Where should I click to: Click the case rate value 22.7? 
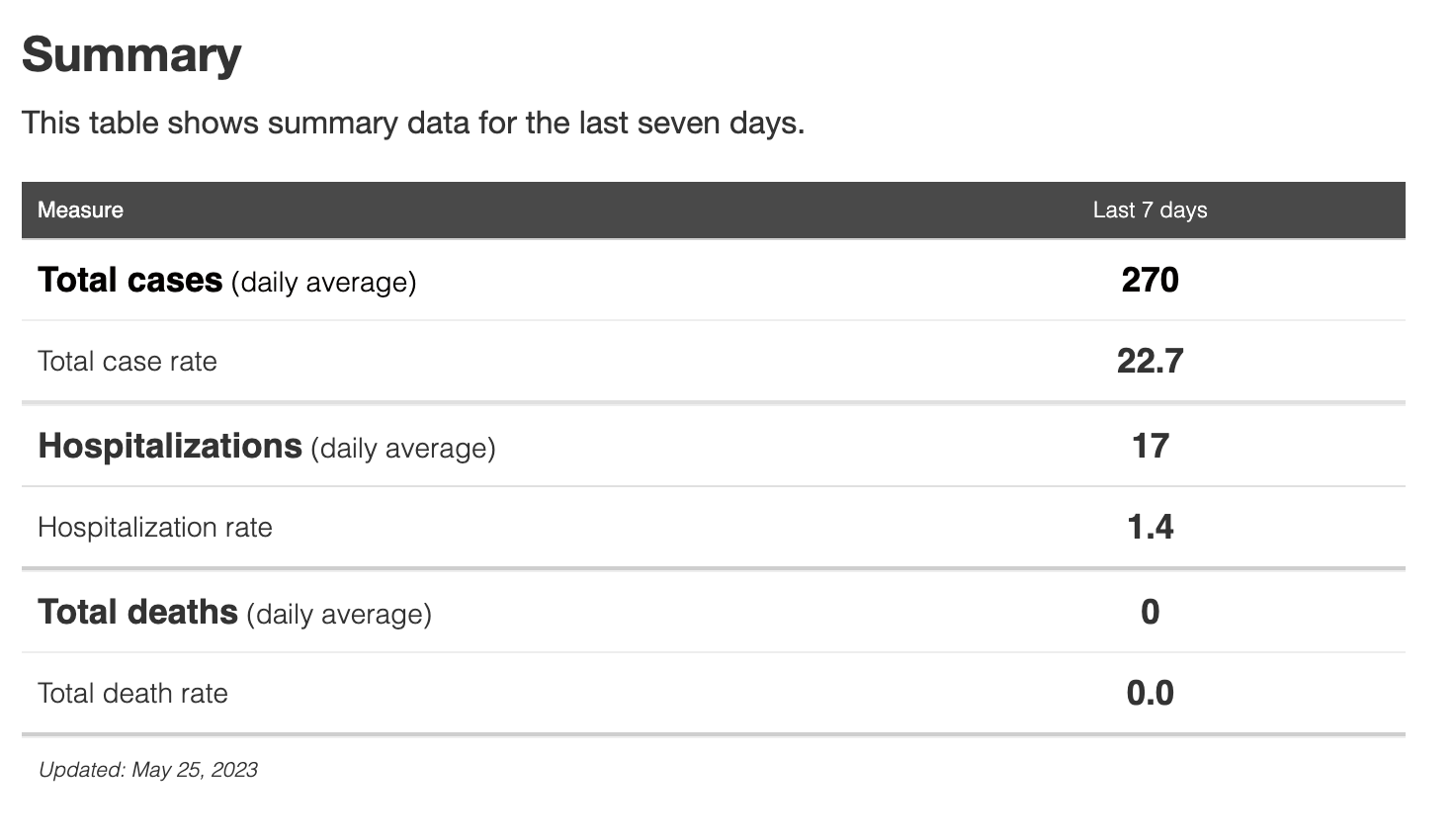pyautogui.click(x=1150, y=362)
